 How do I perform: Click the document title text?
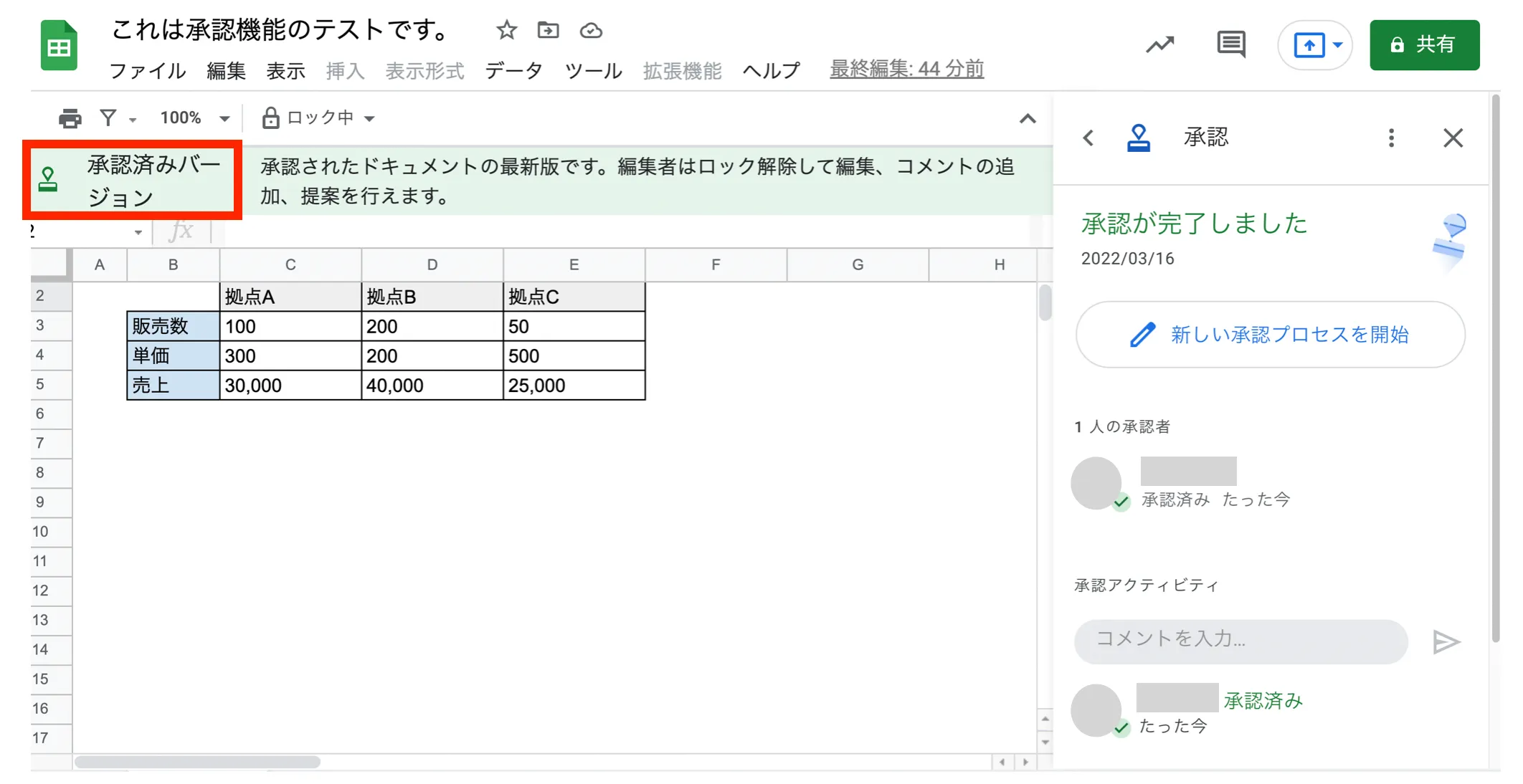click(x=280, y=30)
